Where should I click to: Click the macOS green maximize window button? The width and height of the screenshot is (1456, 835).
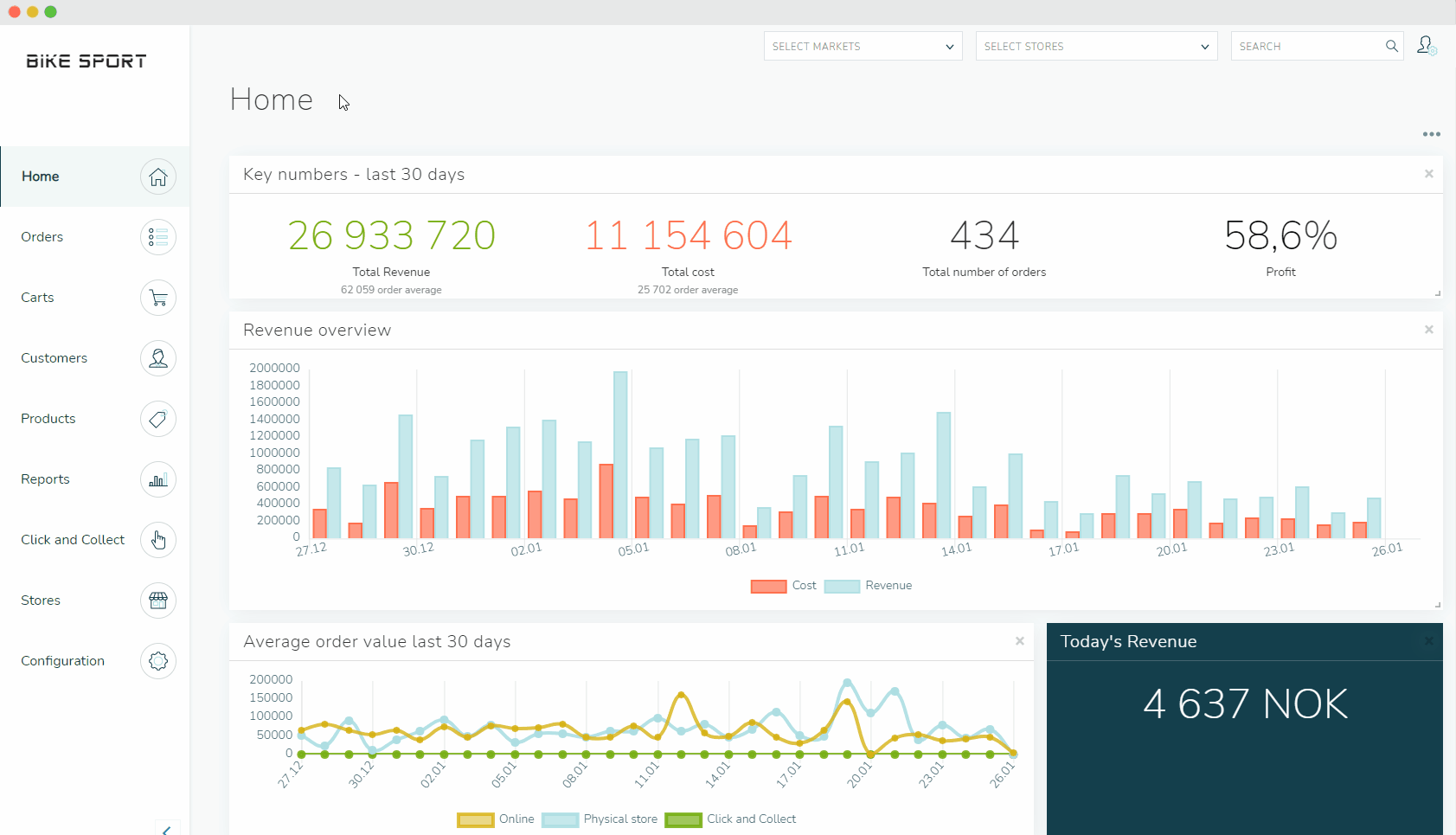tap(50, 12)
